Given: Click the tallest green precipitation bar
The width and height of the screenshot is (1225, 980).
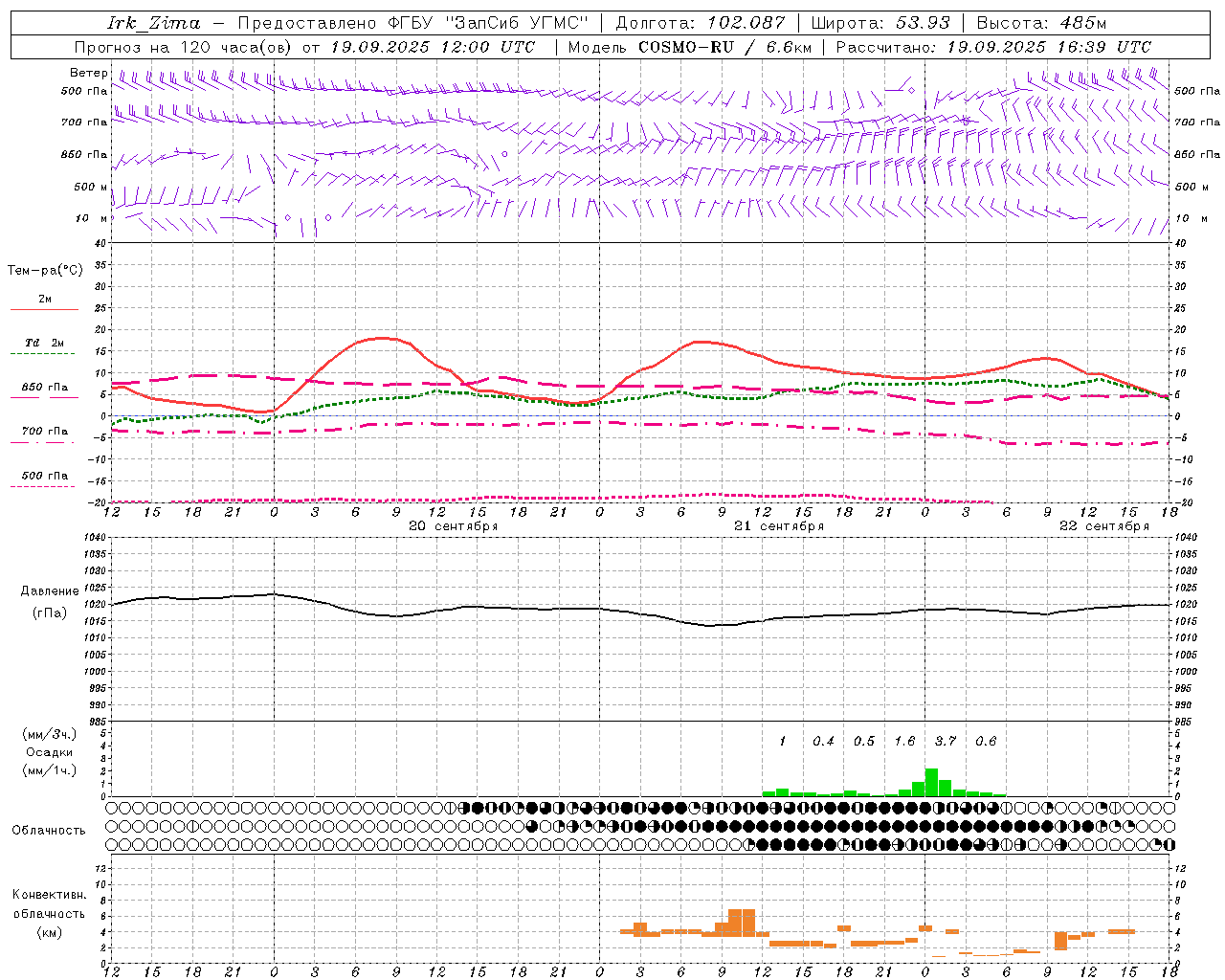Looking at the screenshot, I should [931, 782].
